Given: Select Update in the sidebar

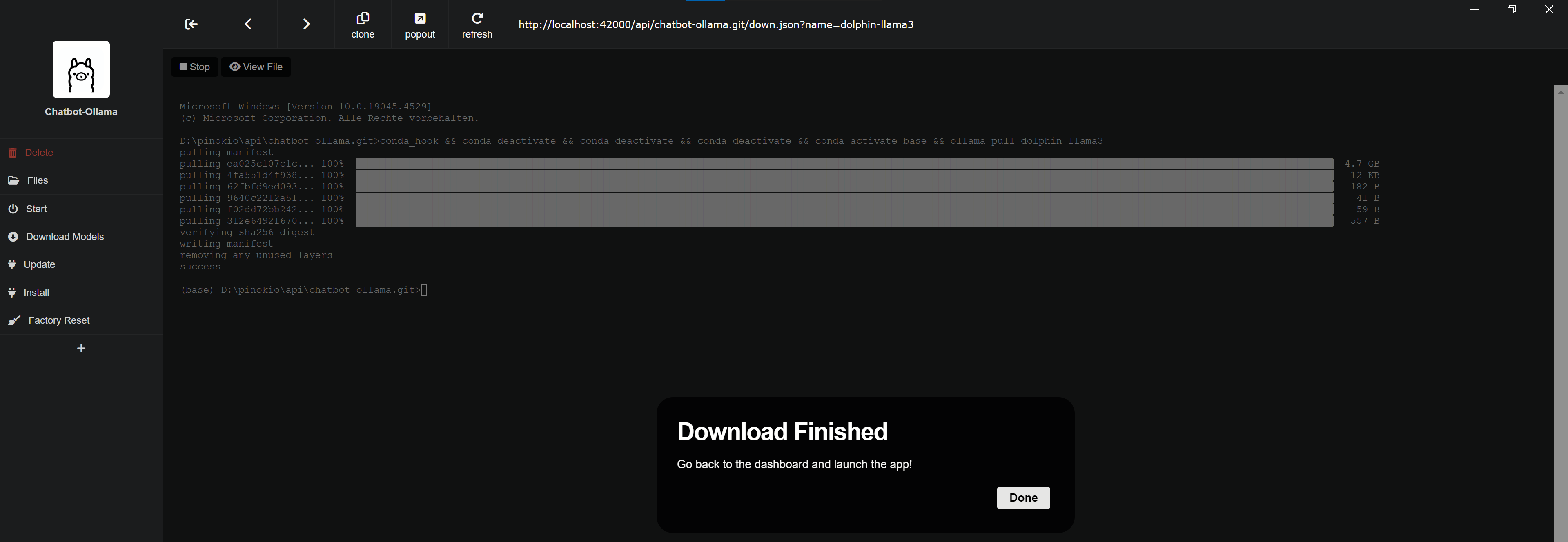Looking at the screenshot, I should click(x=81, y=264).
